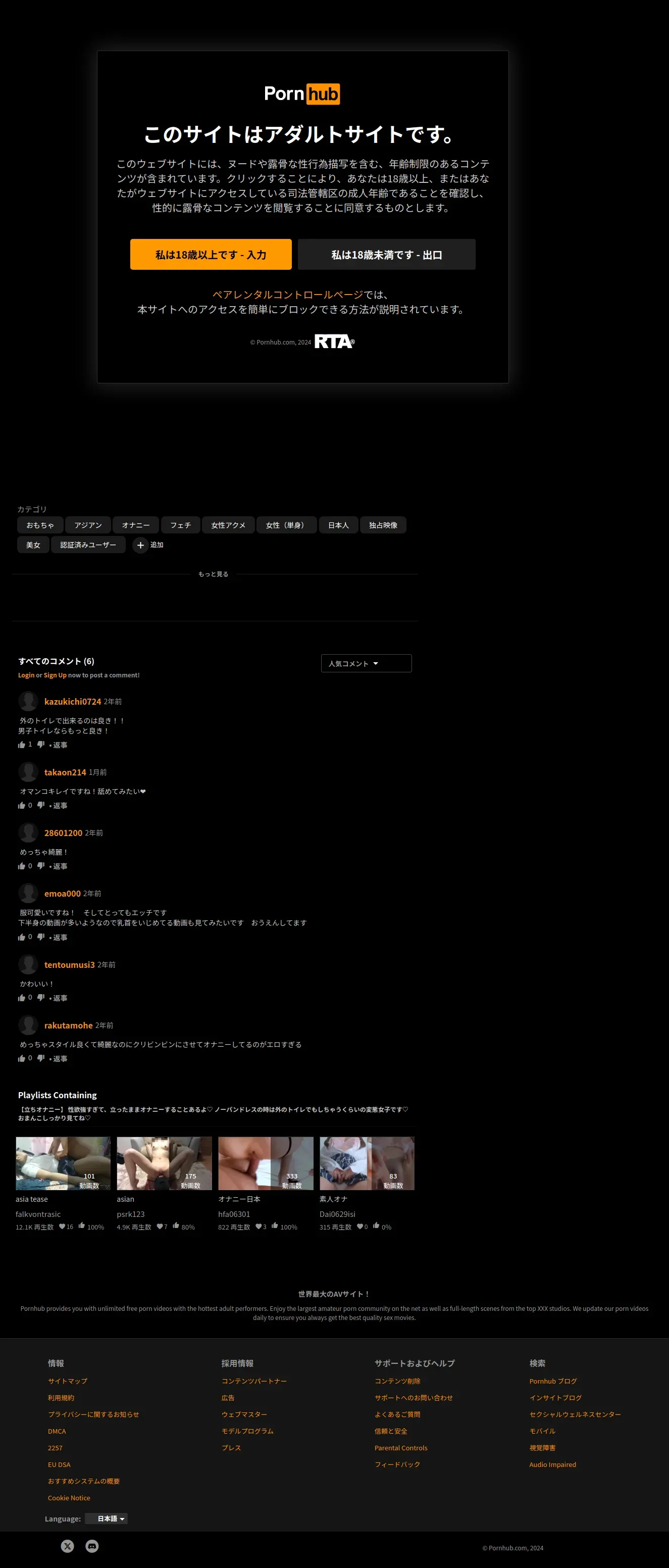Open the Audio Impaired footer link
Screen dimensions: 669x1568
552,1464
